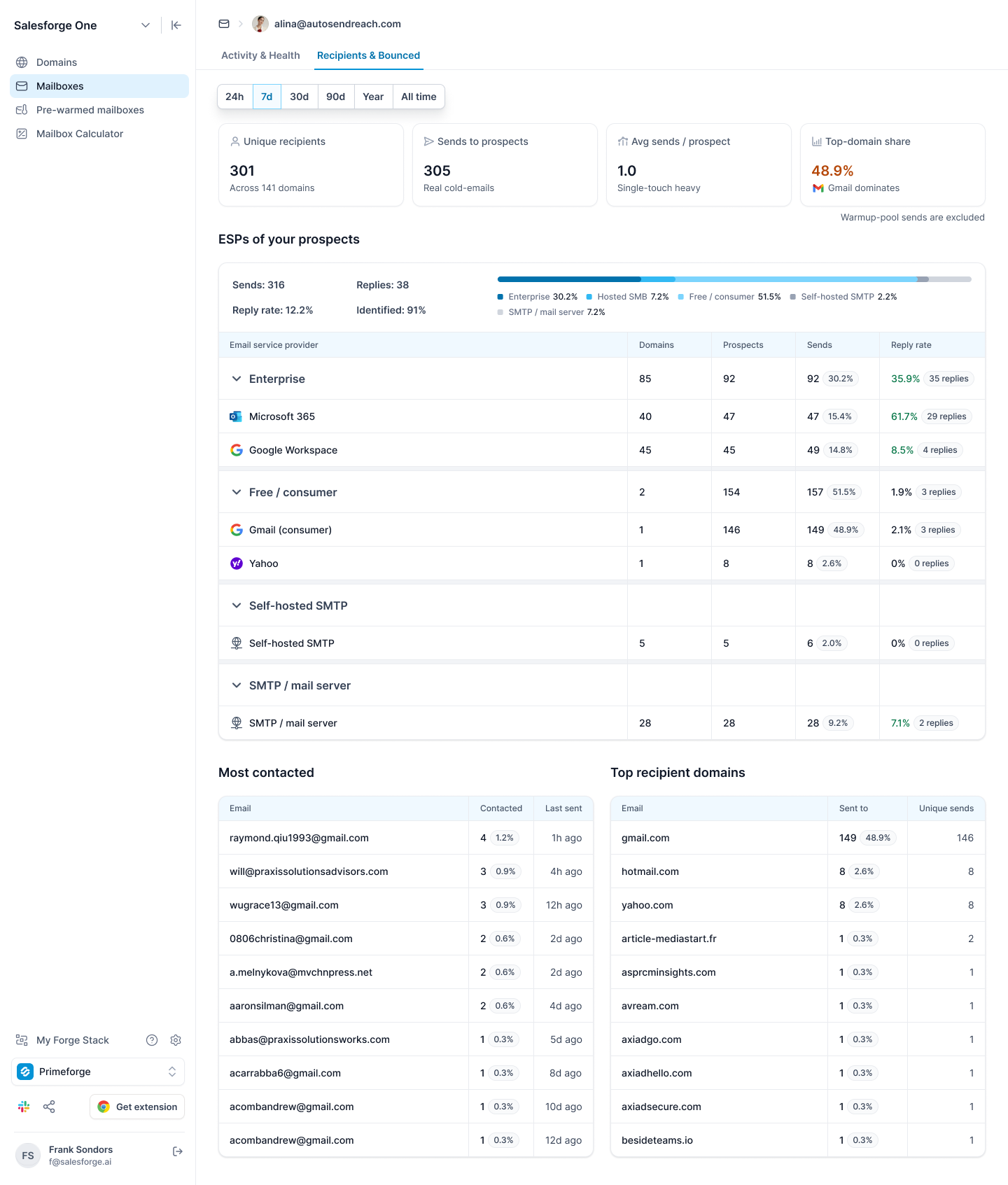Click the share icon in sidebar footer
Viewport: 1008px width, 1185px height.
tap(49, 1107)
